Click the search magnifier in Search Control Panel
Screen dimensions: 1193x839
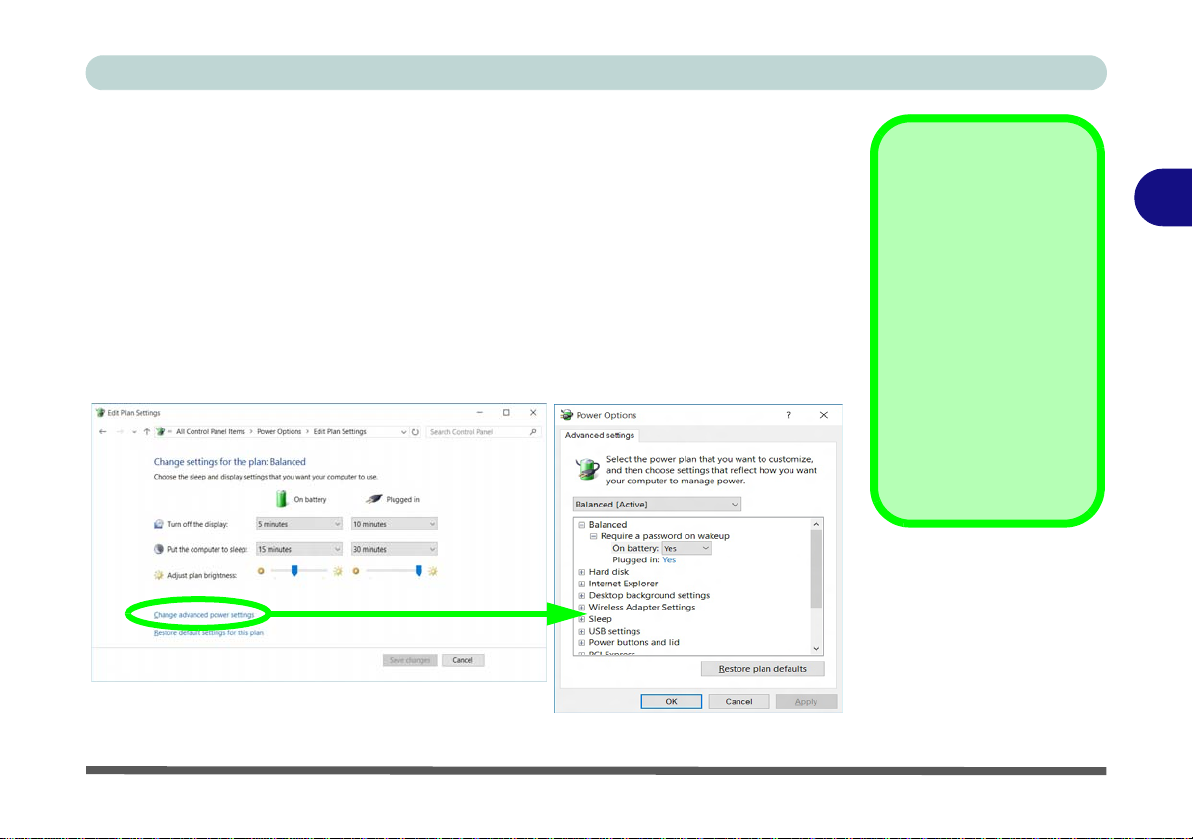(x=533, y=431)
